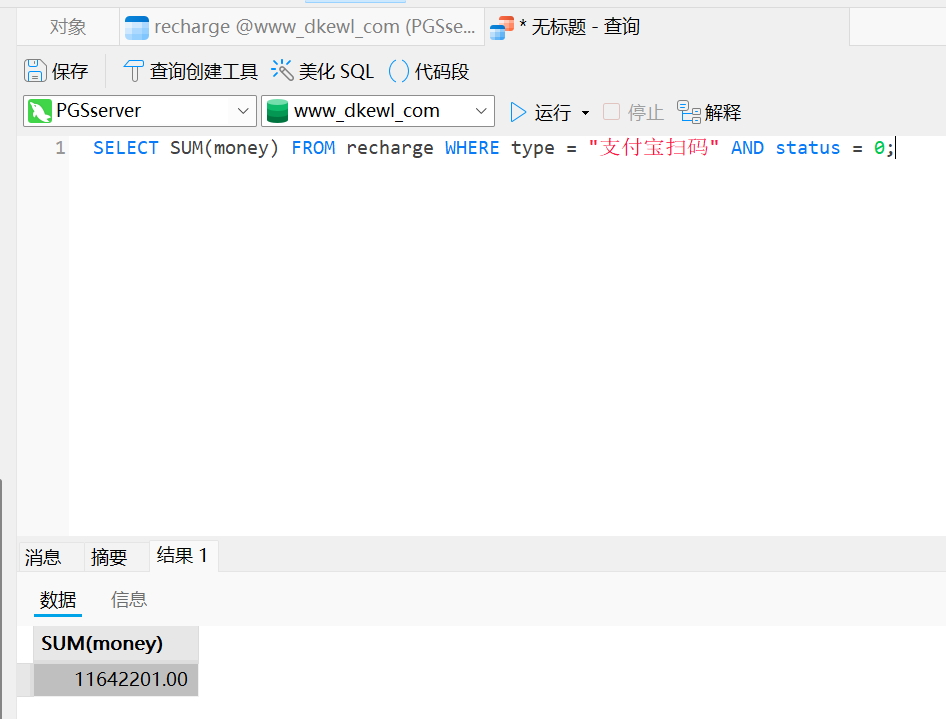Click the status keyword in the query

pyautogui.click(x=807, y=148)
